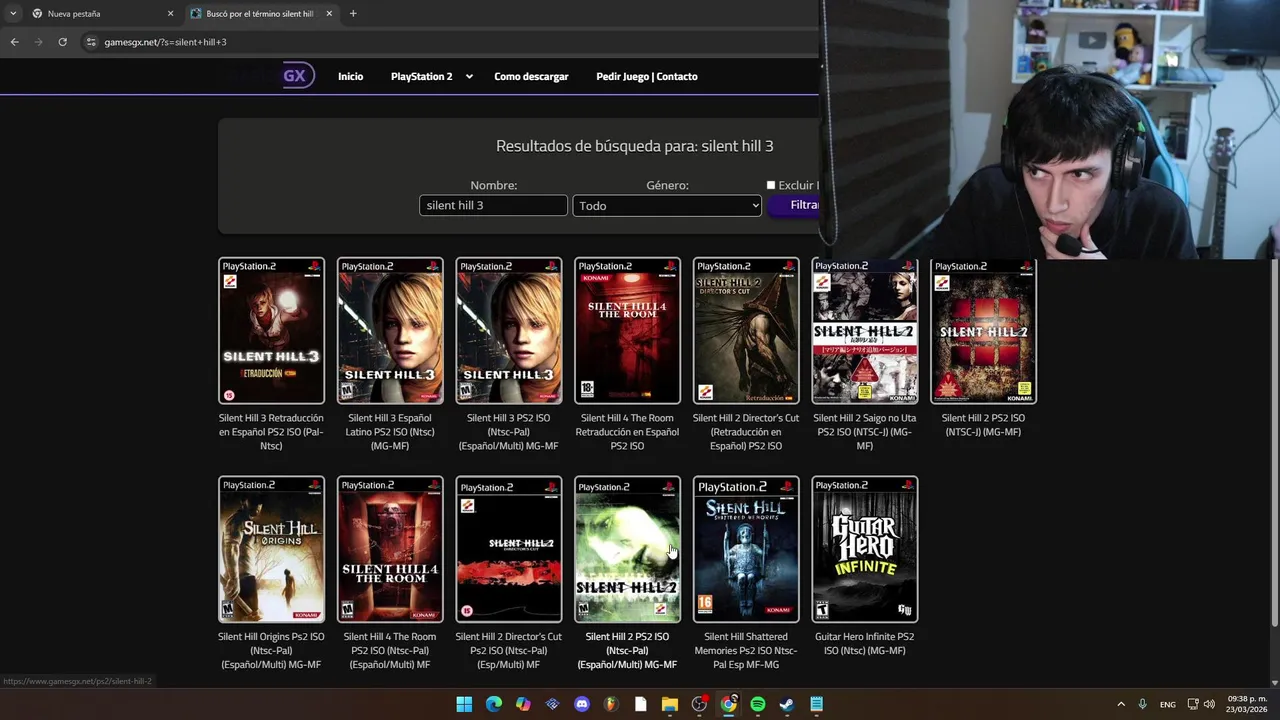Open 'Silent Hill 2 Saigo no Uta' title link
The image size is (1280, 720).
tap(865, 432)
